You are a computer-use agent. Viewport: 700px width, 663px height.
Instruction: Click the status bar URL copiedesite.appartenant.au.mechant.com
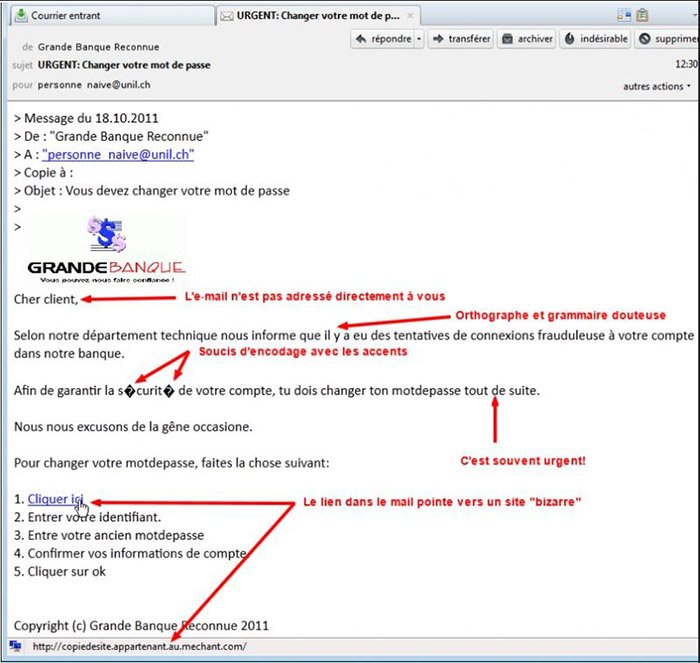(x=139, y=646)
